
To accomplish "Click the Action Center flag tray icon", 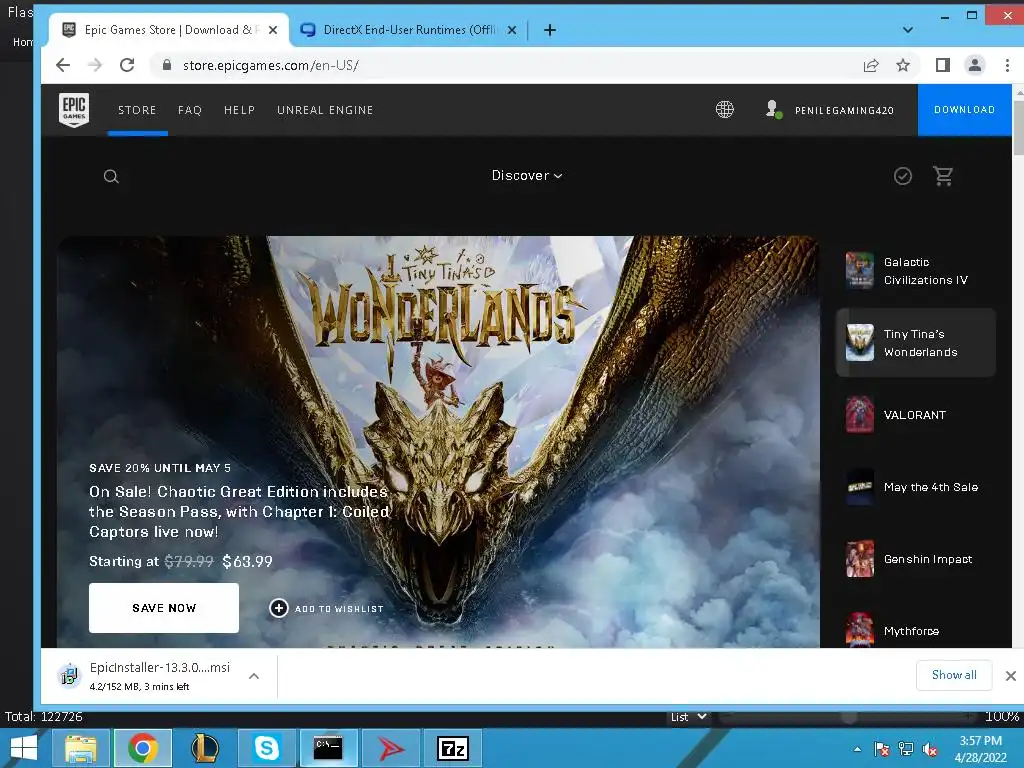I will (x=882, y=750).
